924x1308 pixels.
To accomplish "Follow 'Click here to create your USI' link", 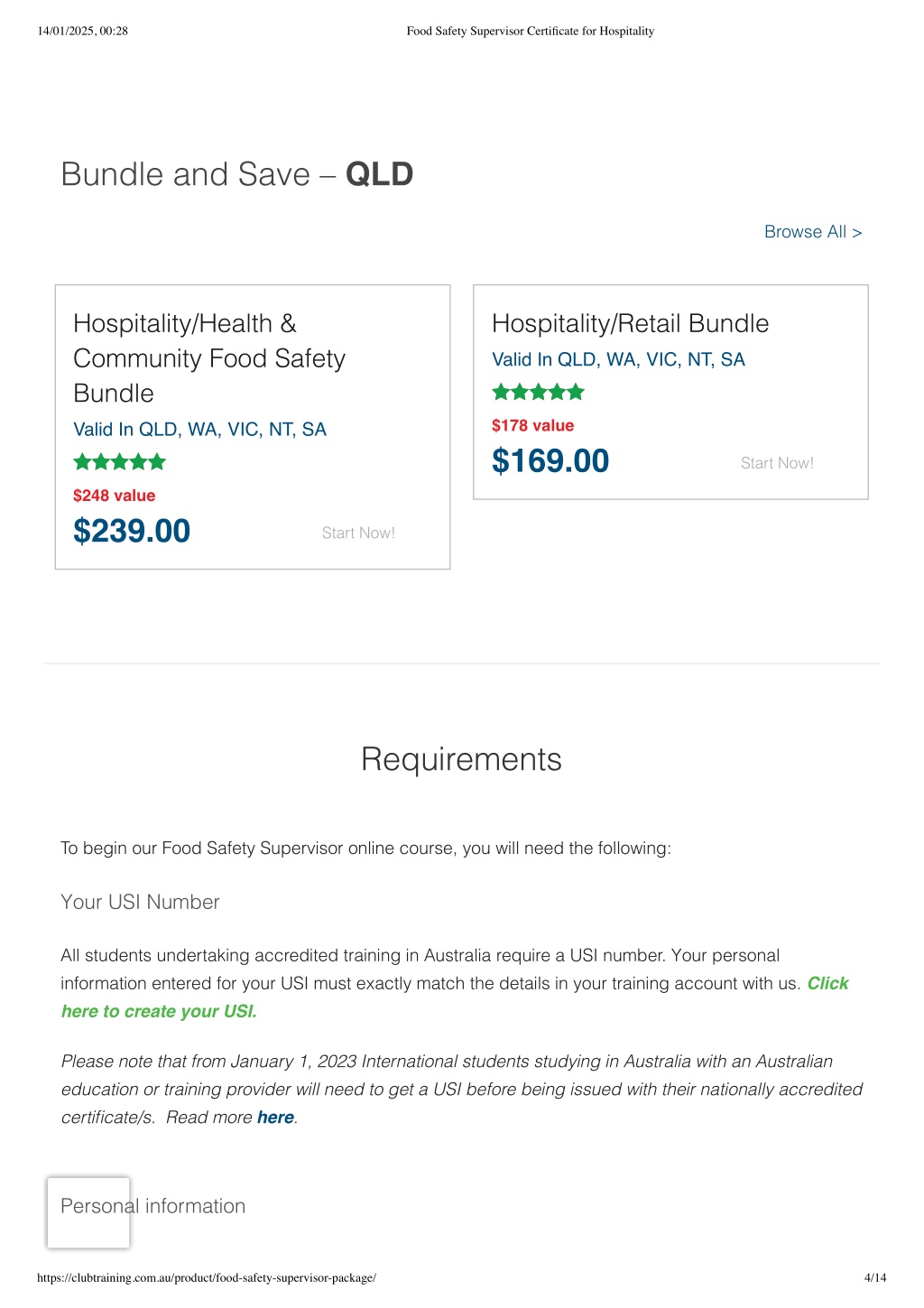I will click(455, 997).
